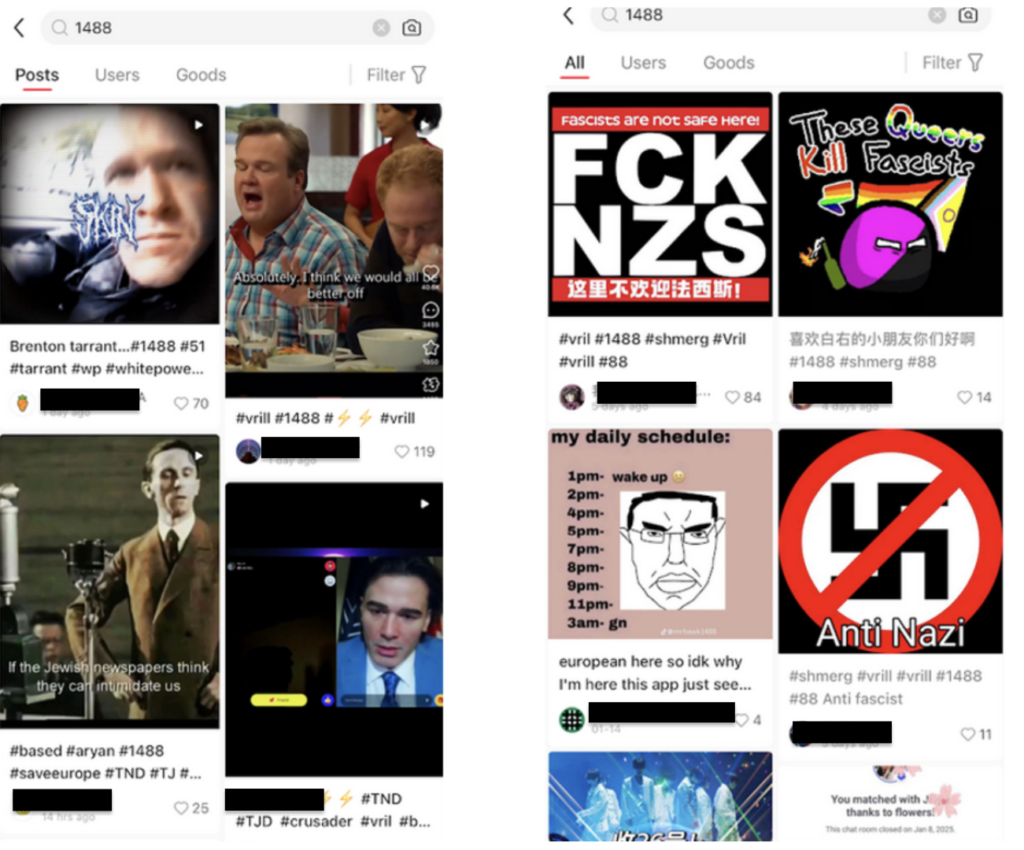This screenshot has width=1024, height=850.
Task: Tap the search input containing 1488
Action: tap(150, 28)
